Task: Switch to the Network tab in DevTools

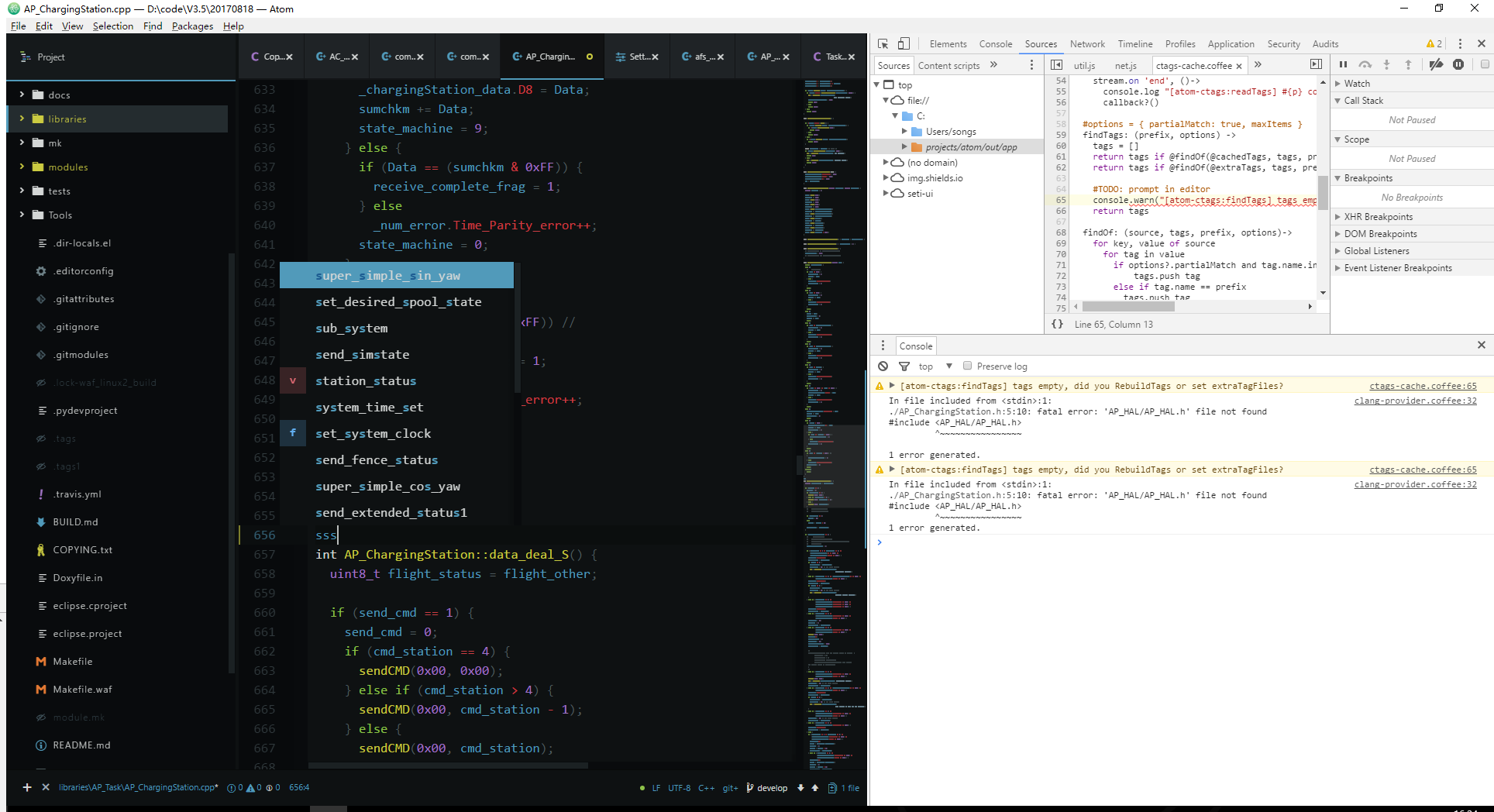Action: pos(1087,44)
